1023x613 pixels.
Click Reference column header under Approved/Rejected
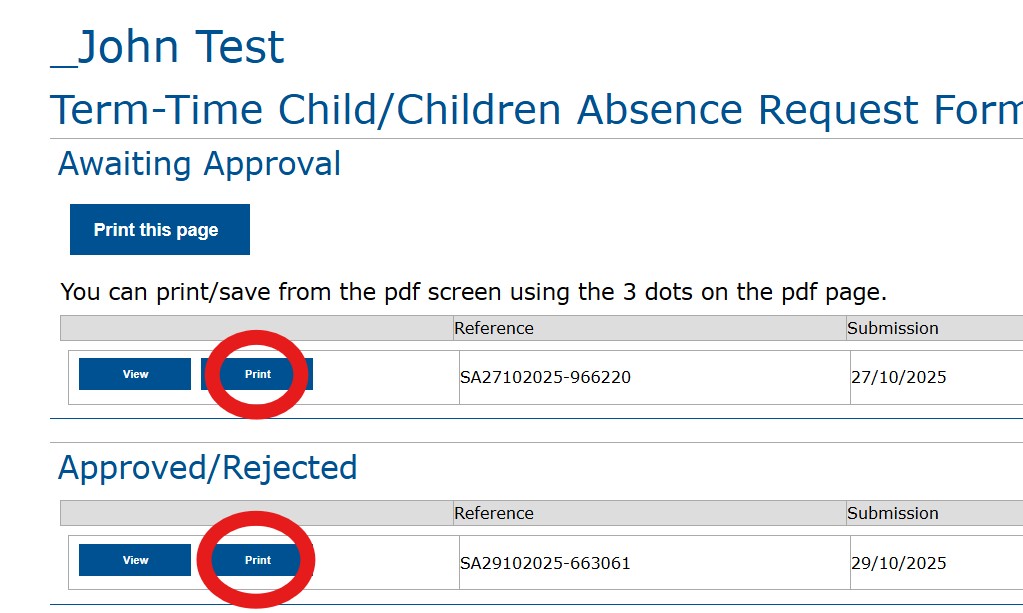[x=494, y=513]
